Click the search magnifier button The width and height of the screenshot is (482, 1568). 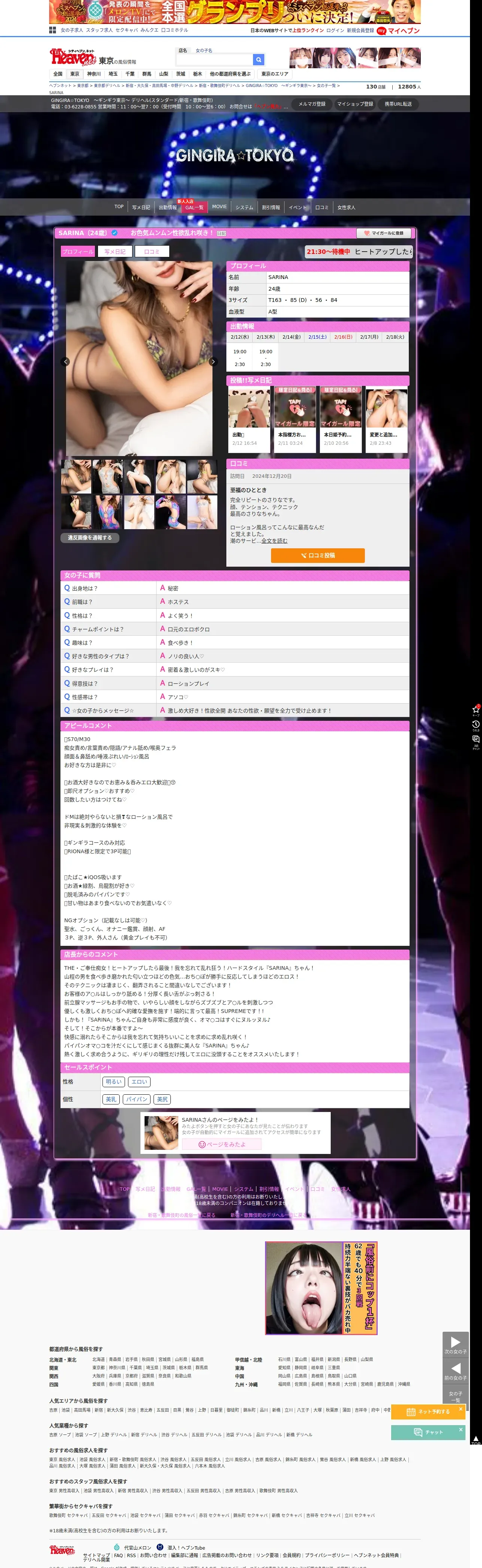pos(258,60)
